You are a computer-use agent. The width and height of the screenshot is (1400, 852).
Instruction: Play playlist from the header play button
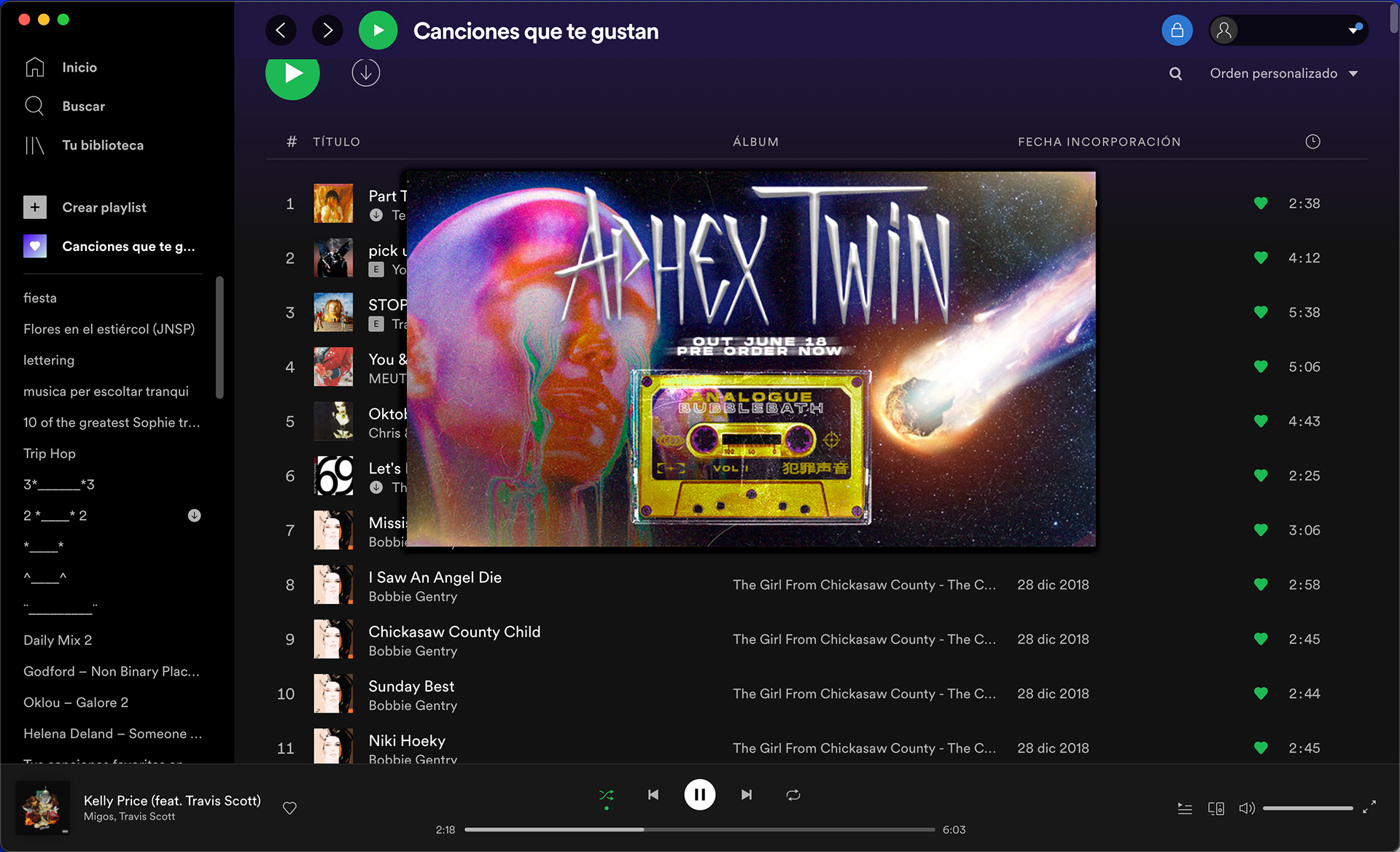[378, 31]
